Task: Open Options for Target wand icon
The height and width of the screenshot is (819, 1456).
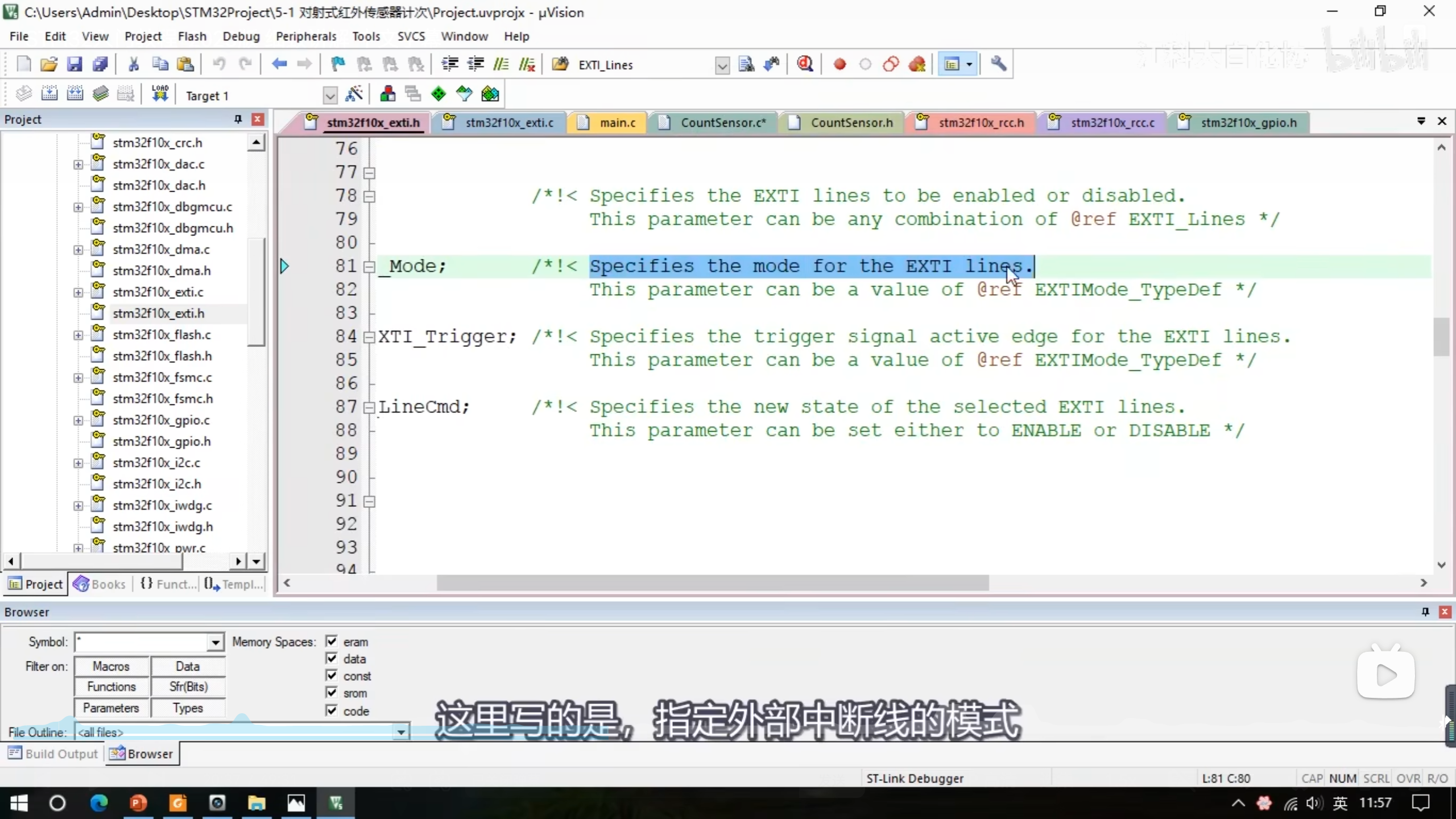Action: 354,94
